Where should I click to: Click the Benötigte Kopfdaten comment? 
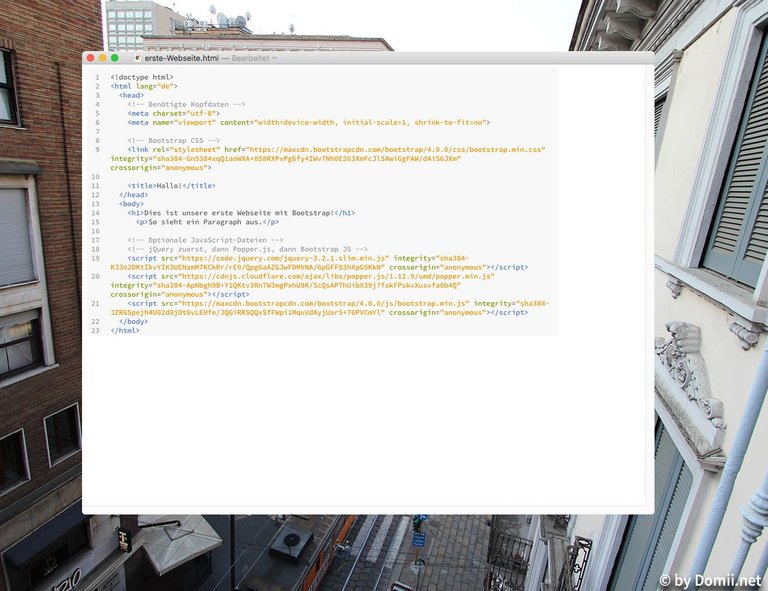186,104
